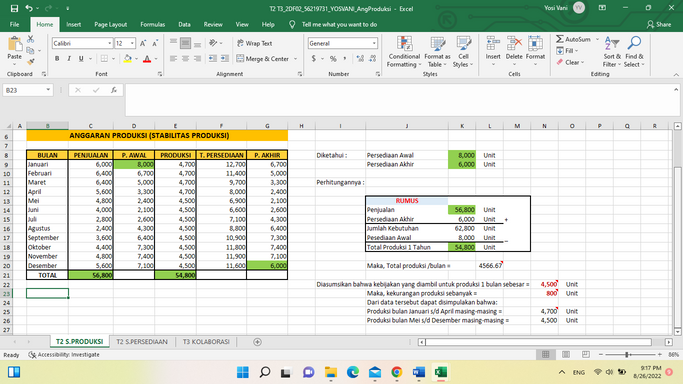The width and height of the screenshot is (683, 384).
Task: Open File Explorer from the taskbar
Action: (331, 372)
